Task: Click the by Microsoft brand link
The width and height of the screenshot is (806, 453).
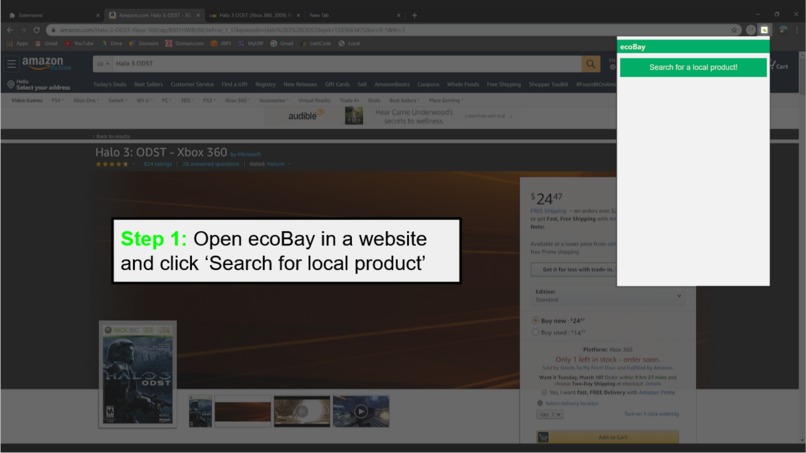Action: point(246,154)
